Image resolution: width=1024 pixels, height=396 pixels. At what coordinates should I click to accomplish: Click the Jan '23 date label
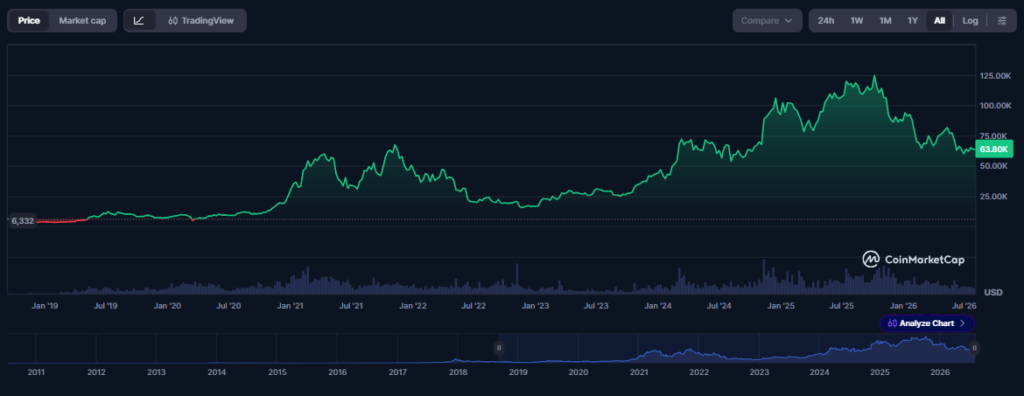pos(536,306)
